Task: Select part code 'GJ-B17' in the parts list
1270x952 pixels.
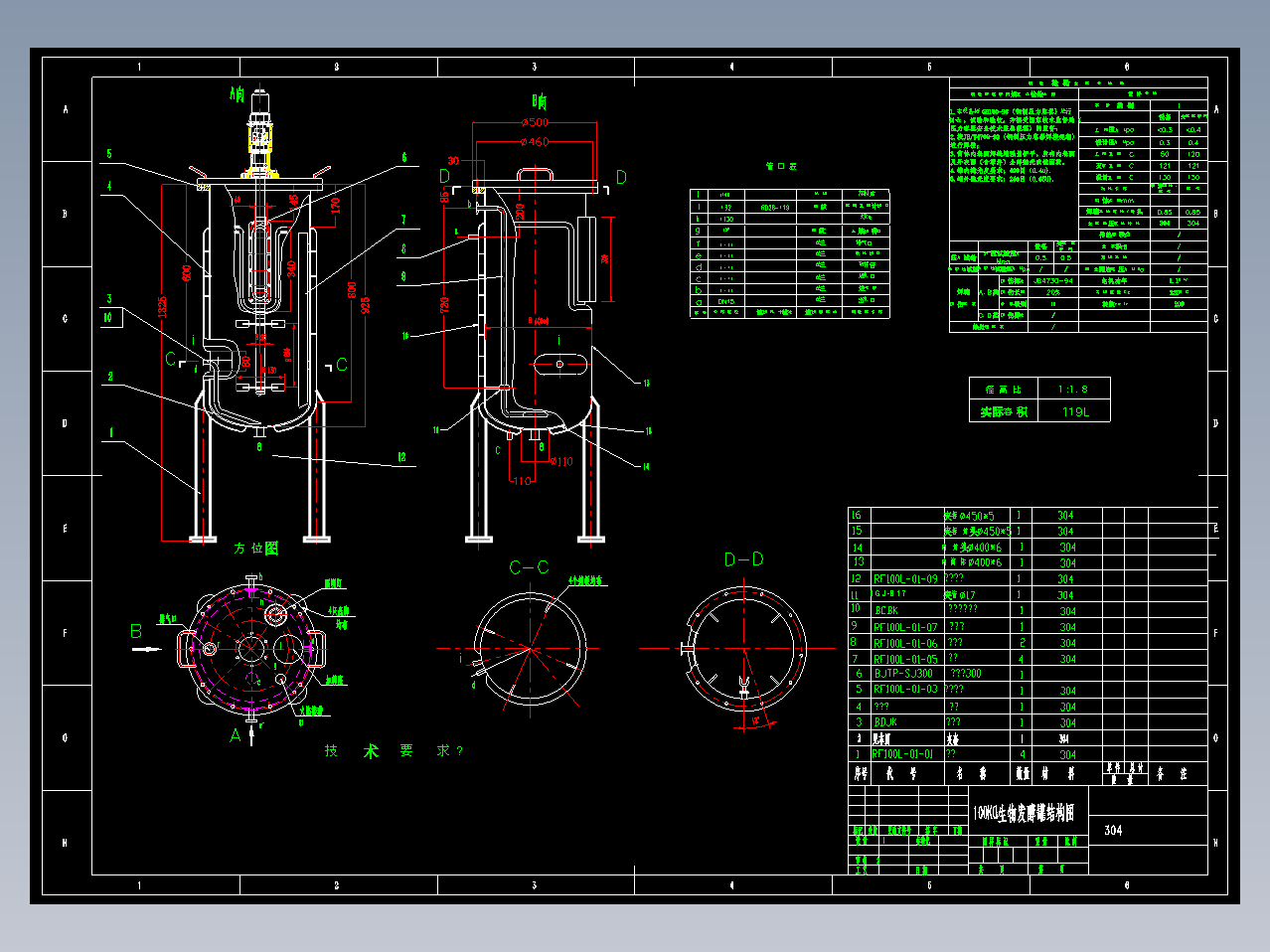Action: tap(890, 594)
